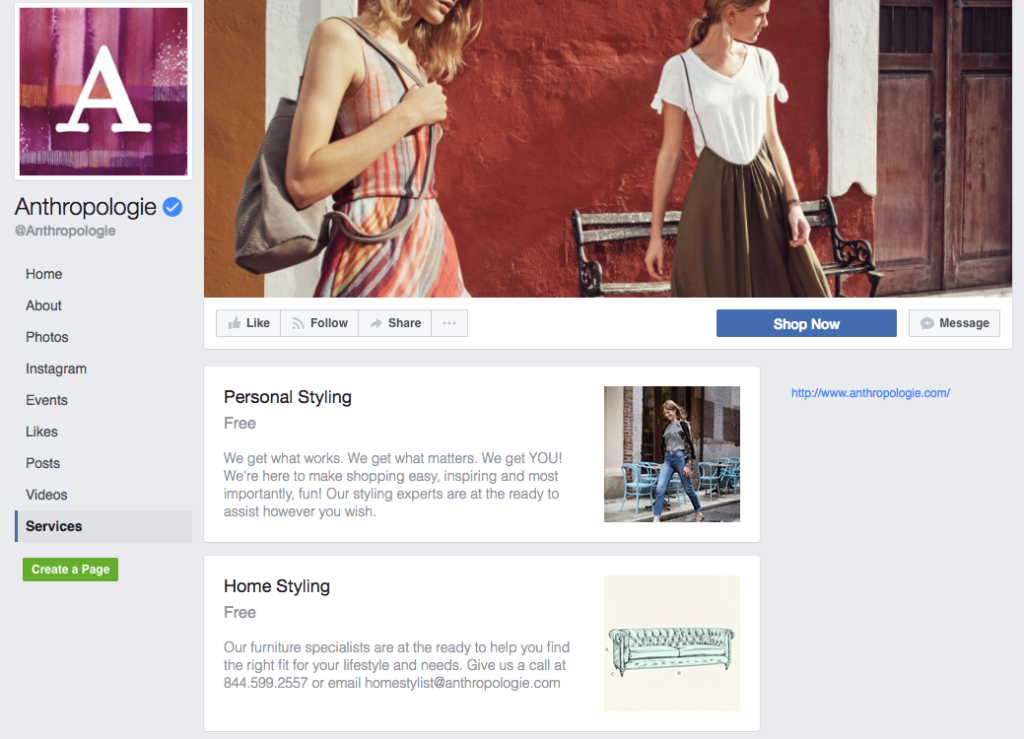Click the Personal Styling description paragraph

tap(392, 485)
